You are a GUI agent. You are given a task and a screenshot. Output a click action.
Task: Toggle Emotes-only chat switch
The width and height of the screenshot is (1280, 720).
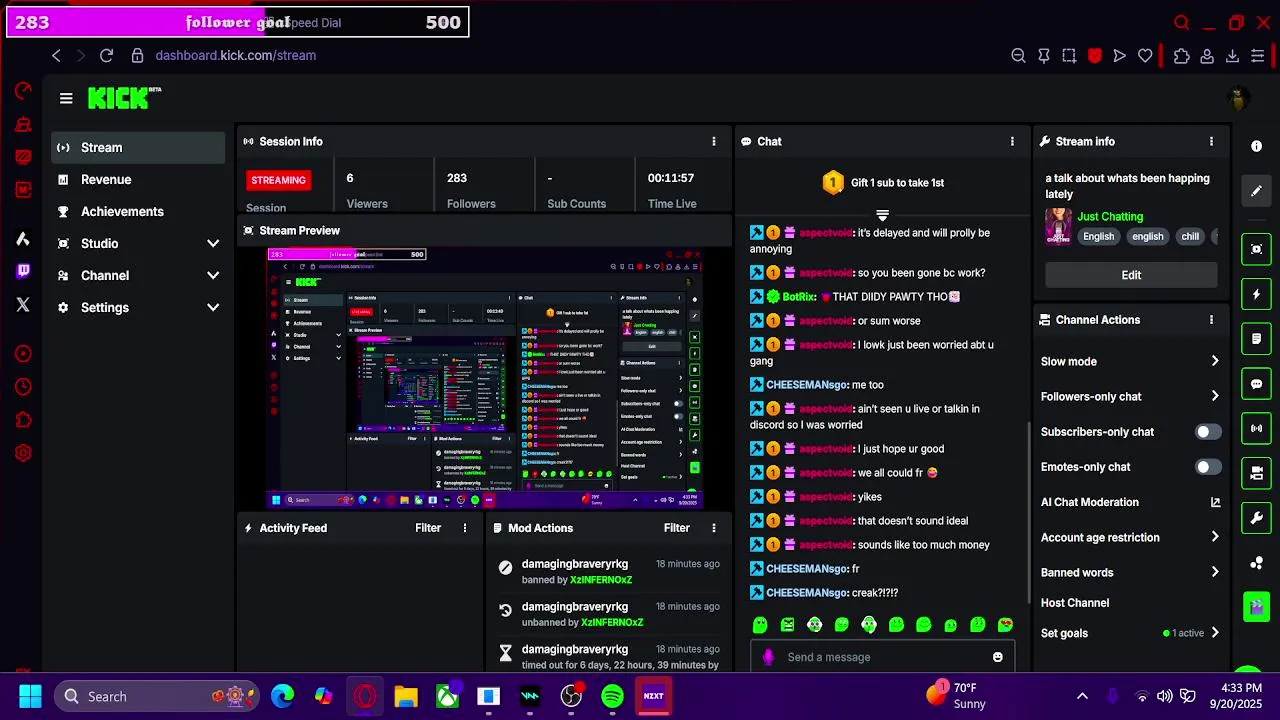(x=1208, y=467)
